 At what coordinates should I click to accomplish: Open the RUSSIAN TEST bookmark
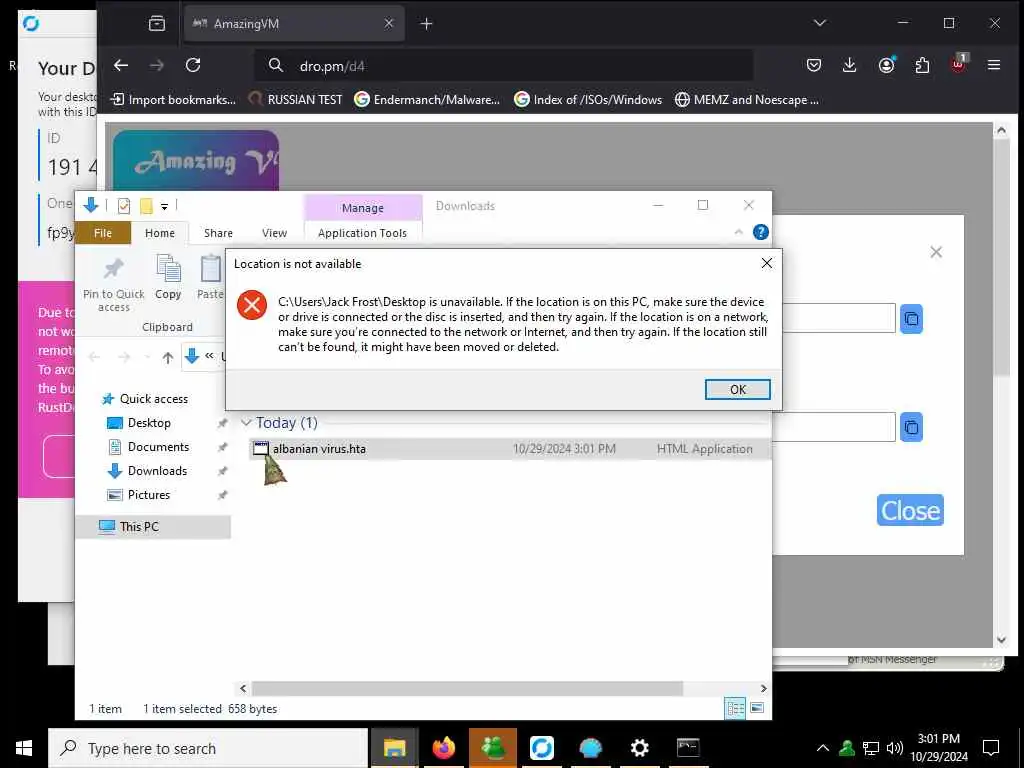[296, 100]
